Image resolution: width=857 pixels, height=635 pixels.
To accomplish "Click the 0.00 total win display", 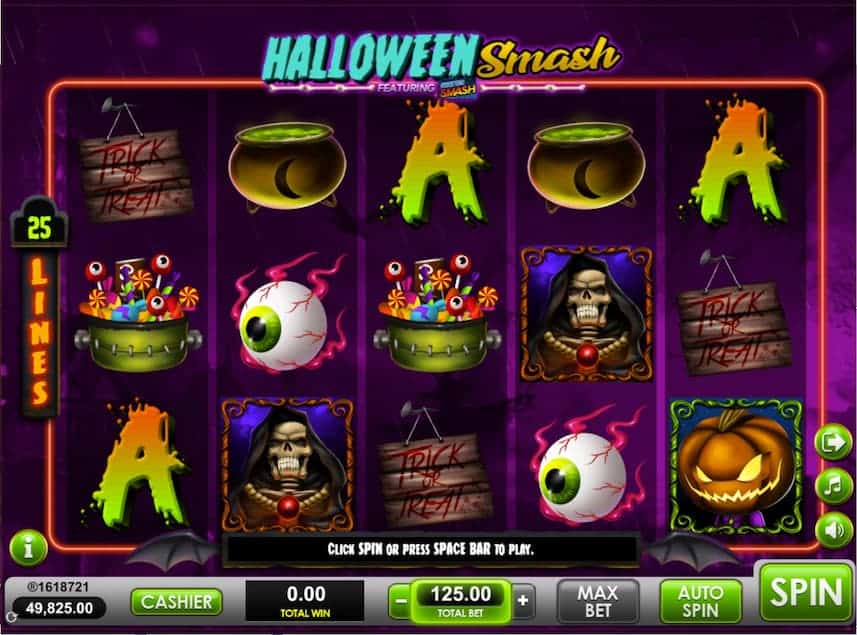I will point(305,601).
